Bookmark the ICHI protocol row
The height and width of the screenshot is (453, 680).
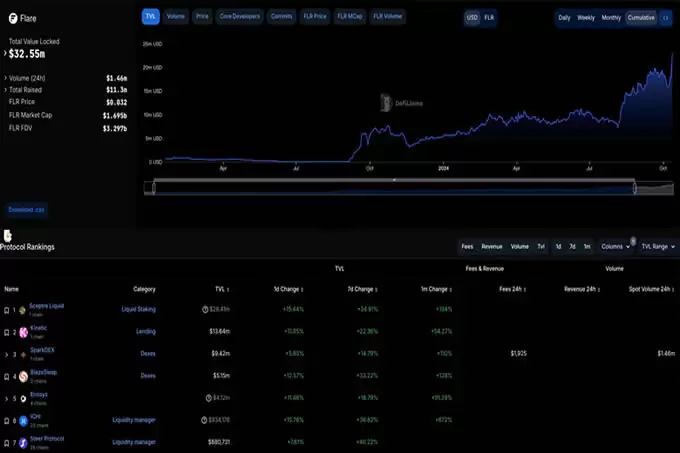(x=7, y=421)
